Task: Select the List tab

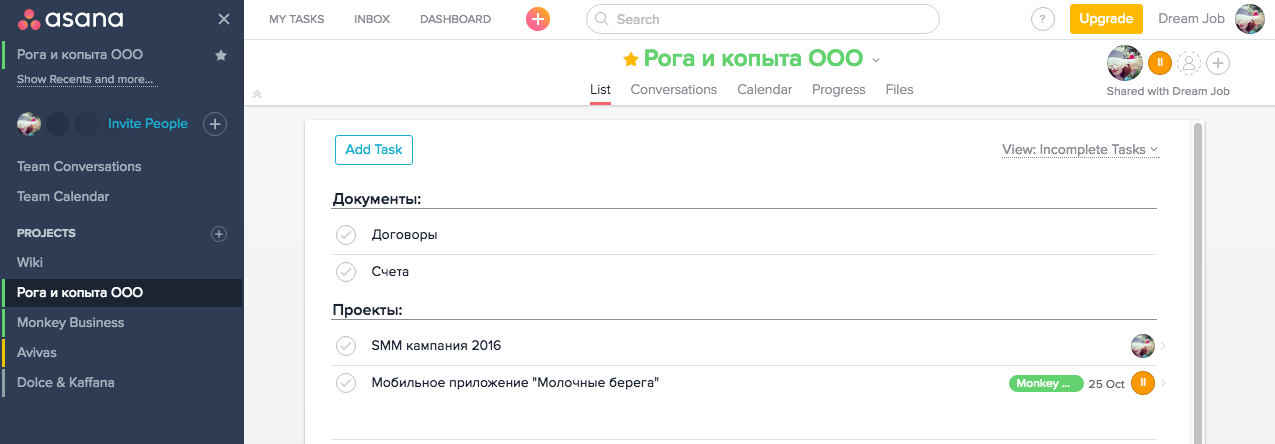Action: coord(600,90)
